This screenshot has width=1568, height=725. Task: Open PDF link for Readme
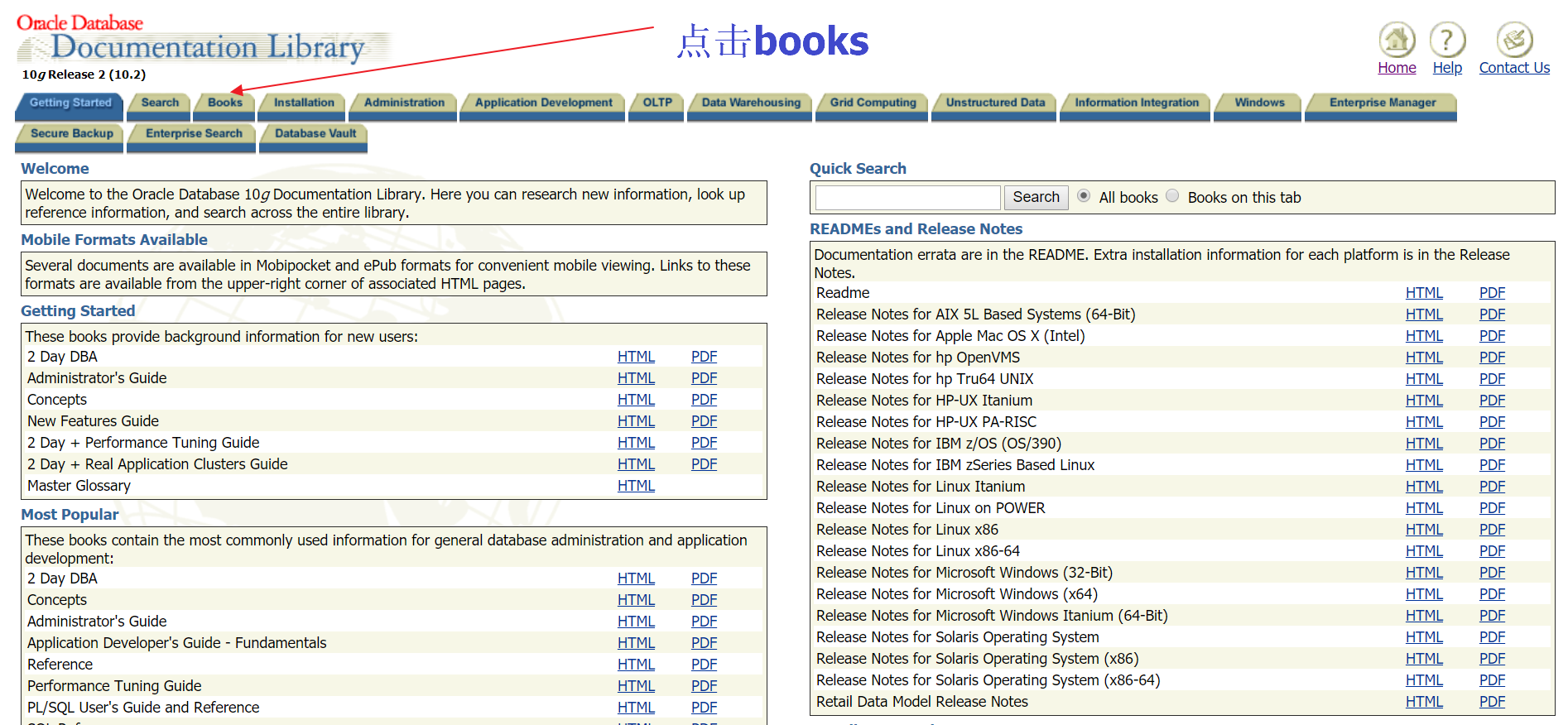1492,293
